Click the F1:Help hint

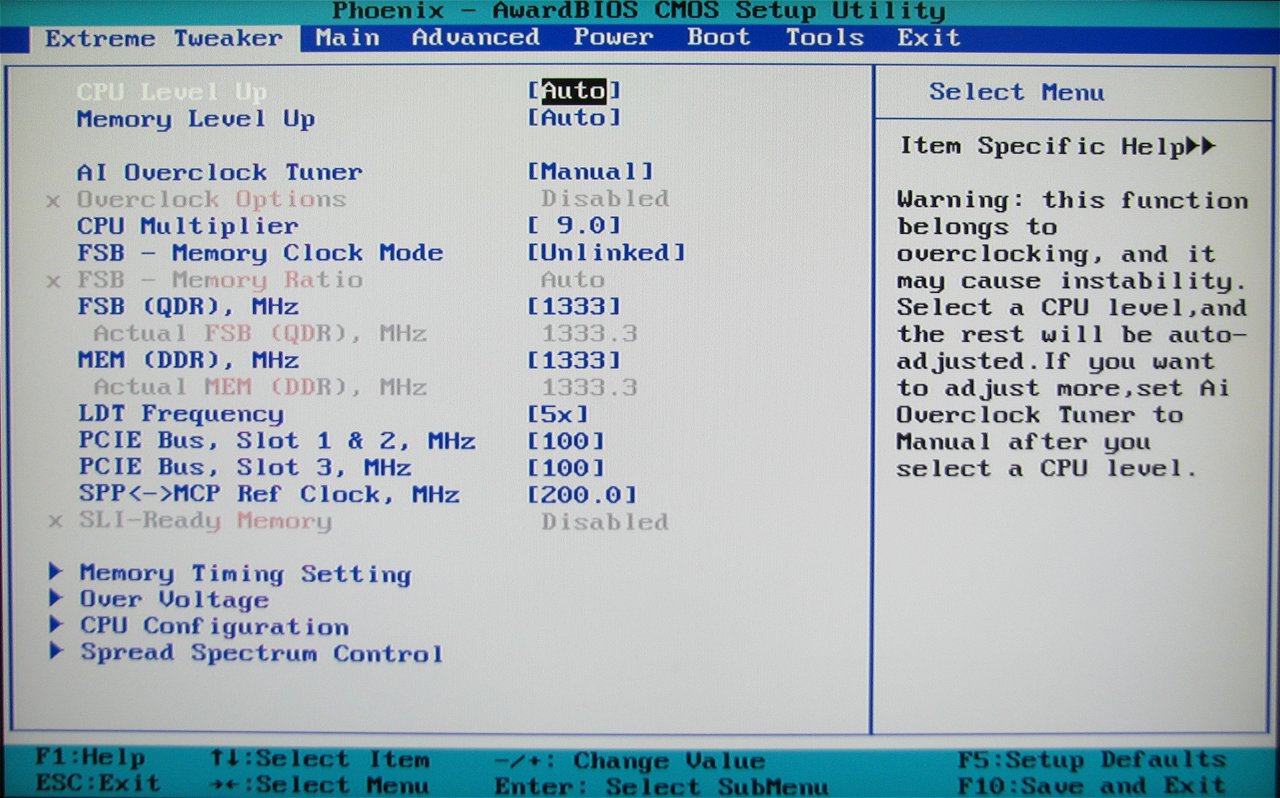[x=90, y=758]
